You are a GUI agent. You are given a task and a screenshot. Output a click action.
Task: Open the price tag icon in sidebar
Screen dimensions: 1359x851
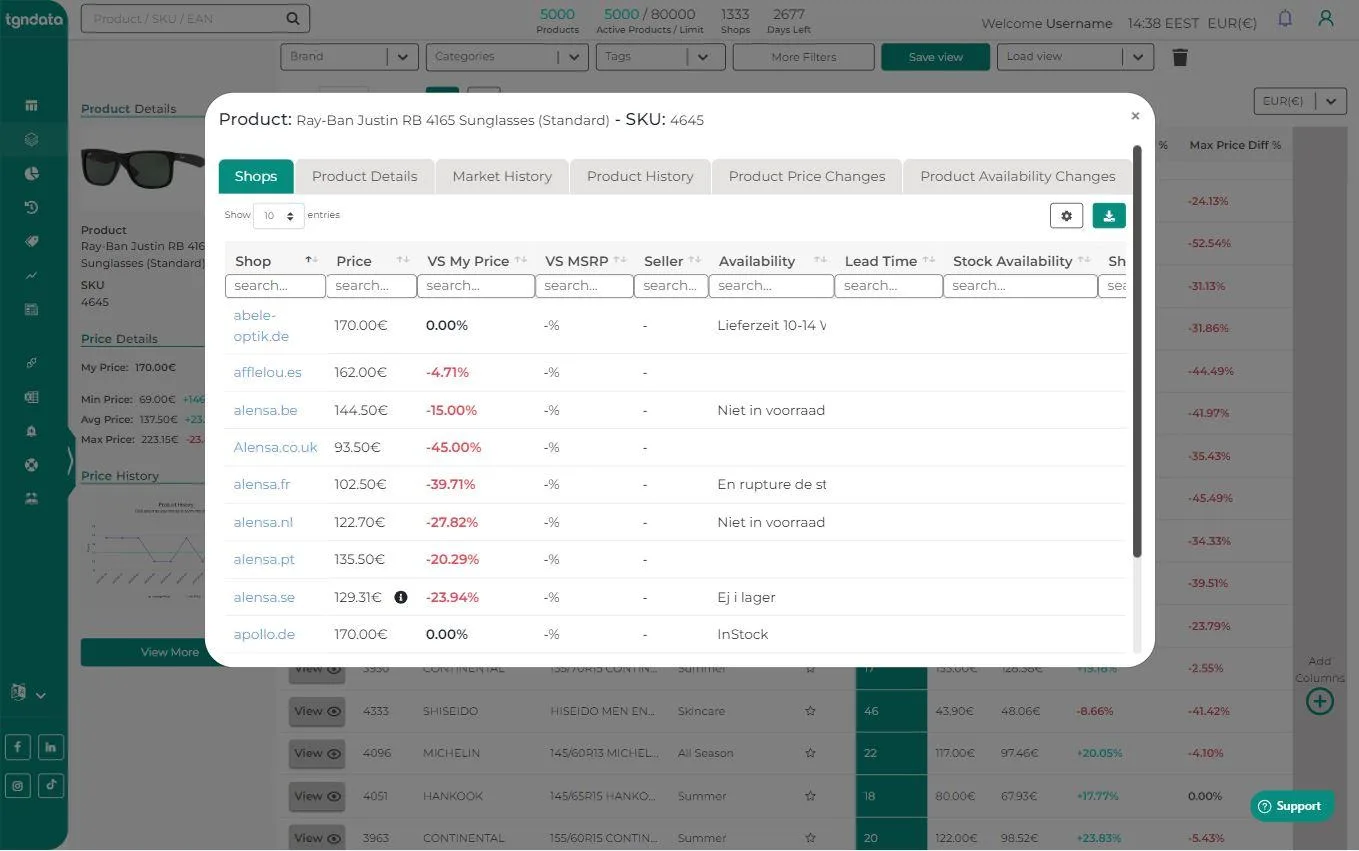[x=31, y=242]
